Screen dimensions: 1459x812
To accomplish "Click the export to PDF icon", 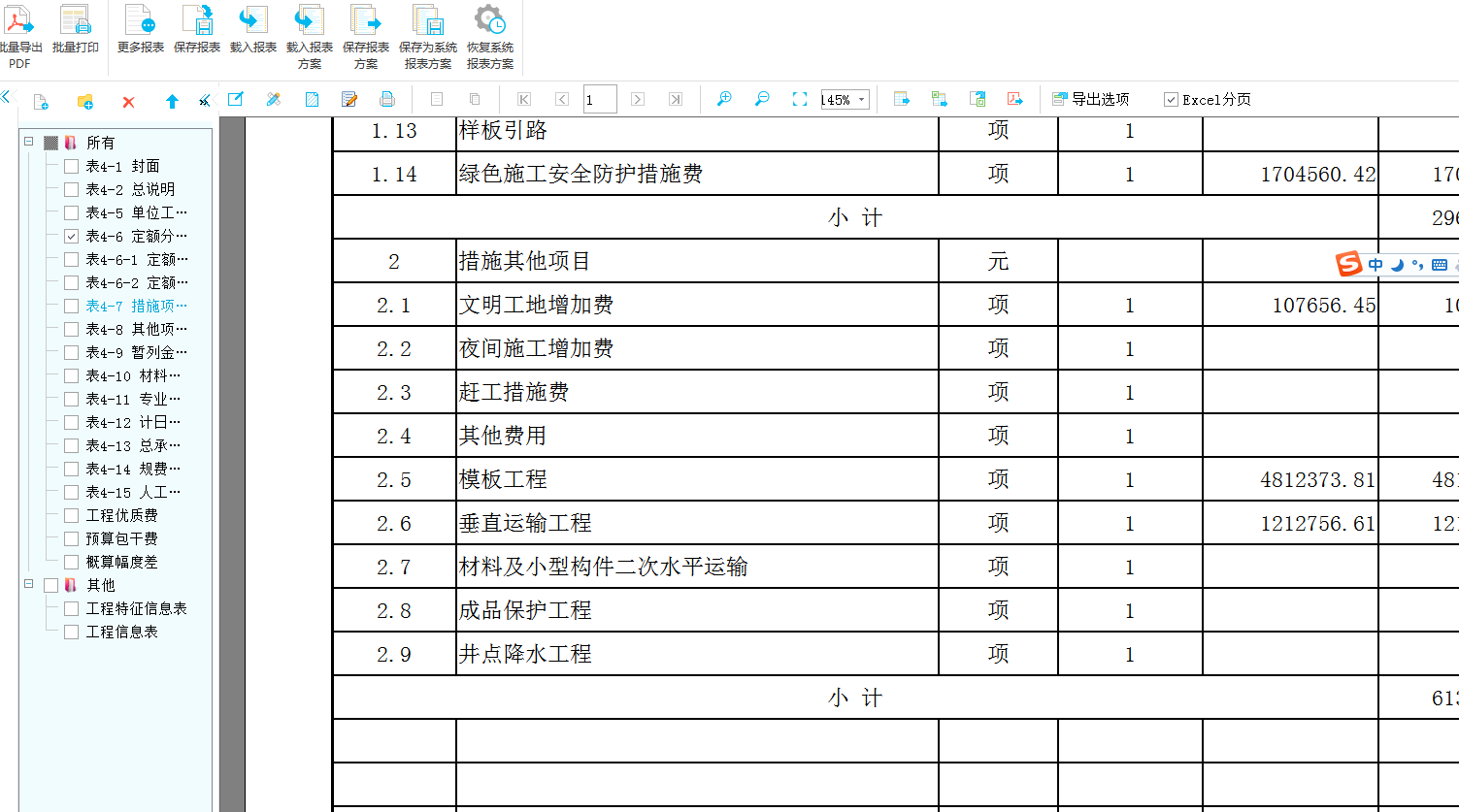I will [x=1015, y=99].
